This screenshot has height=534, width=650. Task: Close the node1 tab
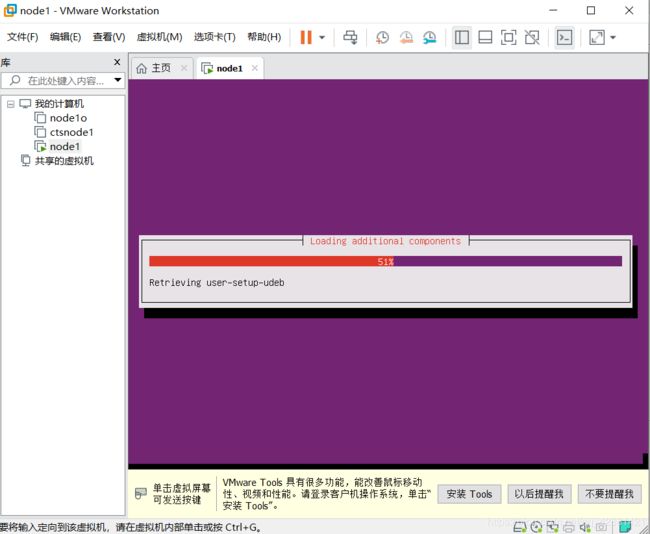pos(255,68)
